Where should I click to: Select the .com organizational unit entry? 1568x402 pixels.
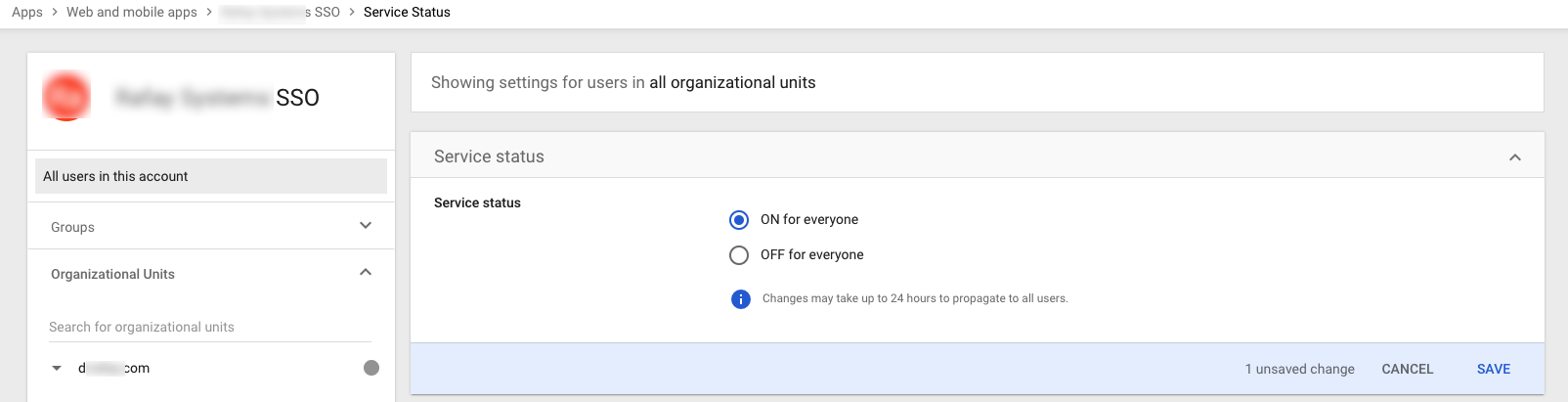[114, 369]
